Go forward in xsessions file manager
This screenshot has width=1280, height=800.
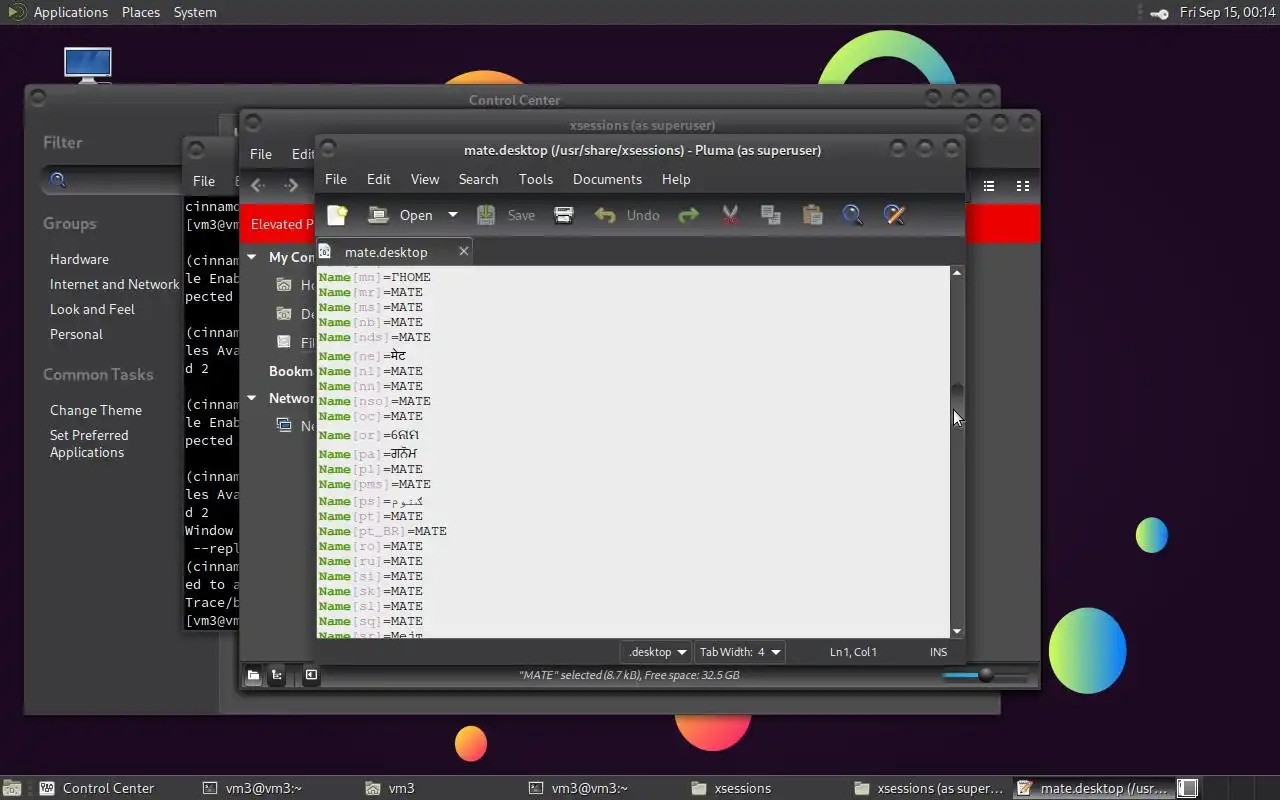click(291, 185)
